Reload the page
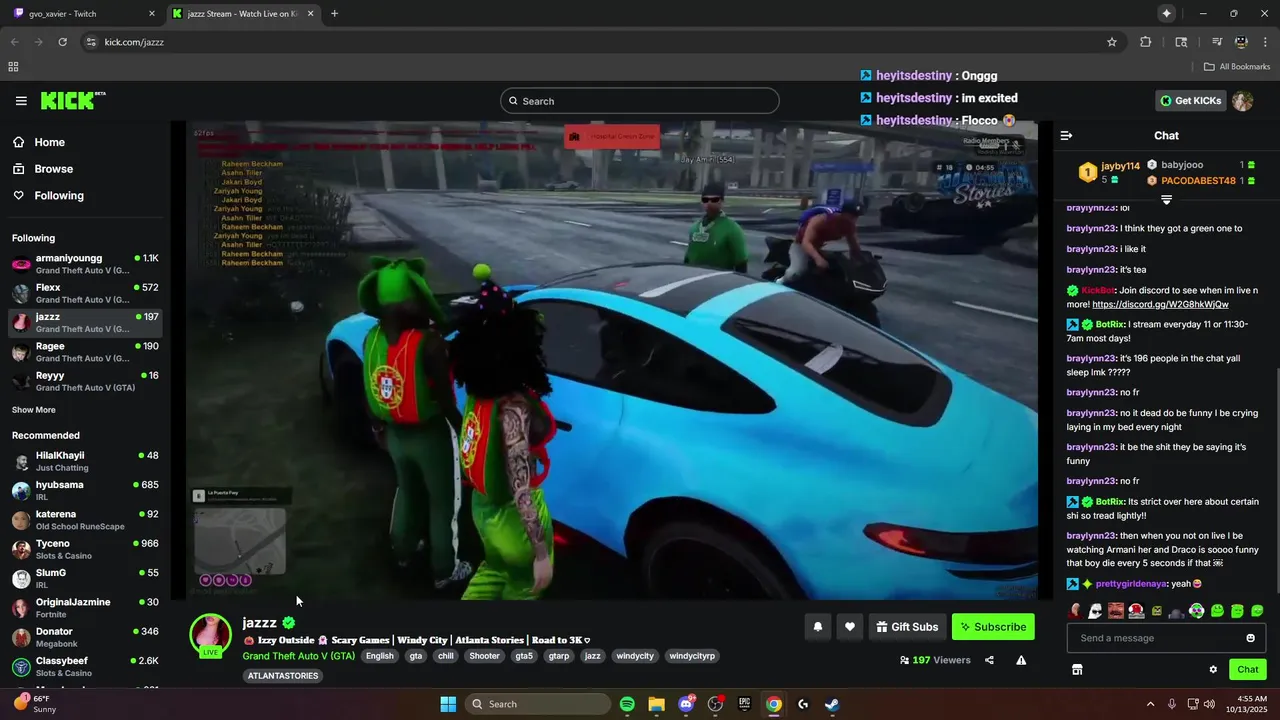 pos(62,42)
